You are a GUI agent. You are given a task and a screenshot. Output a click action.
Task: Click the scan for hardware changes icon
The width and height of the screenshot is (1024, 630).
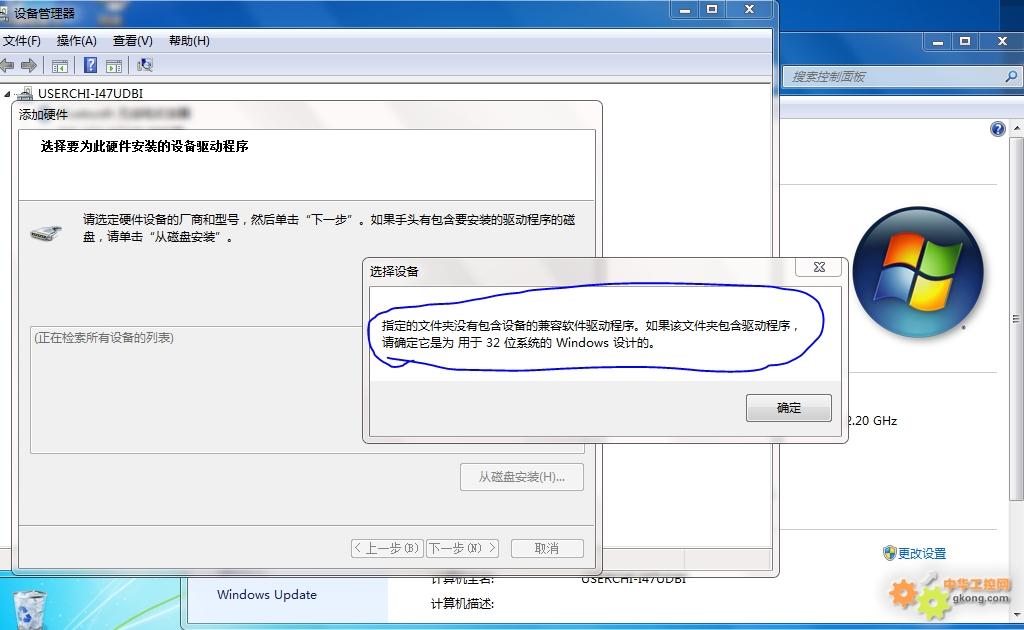(x=145, y=65)
